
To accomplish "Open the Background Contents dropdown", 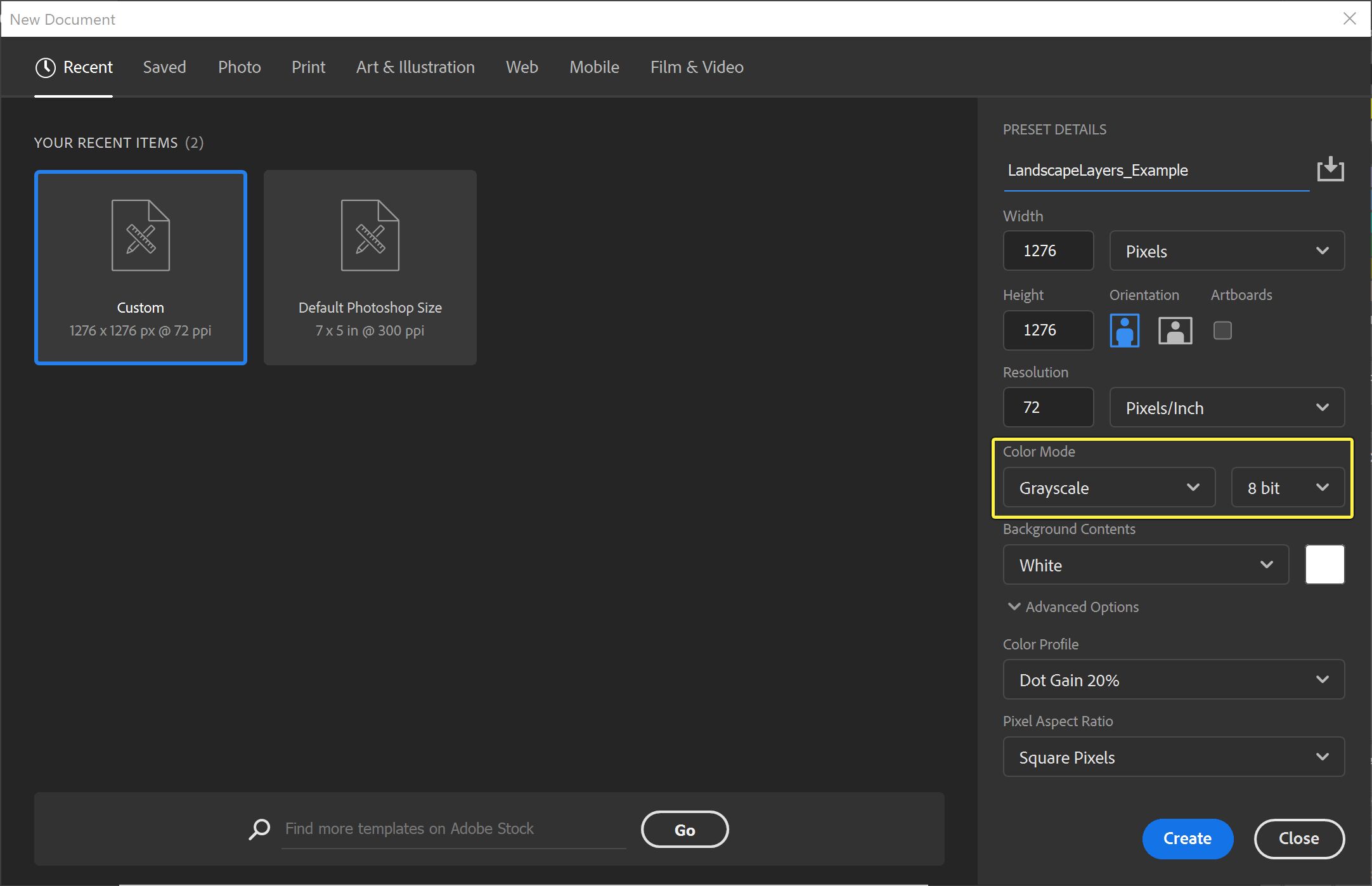I will [1144, 564].
